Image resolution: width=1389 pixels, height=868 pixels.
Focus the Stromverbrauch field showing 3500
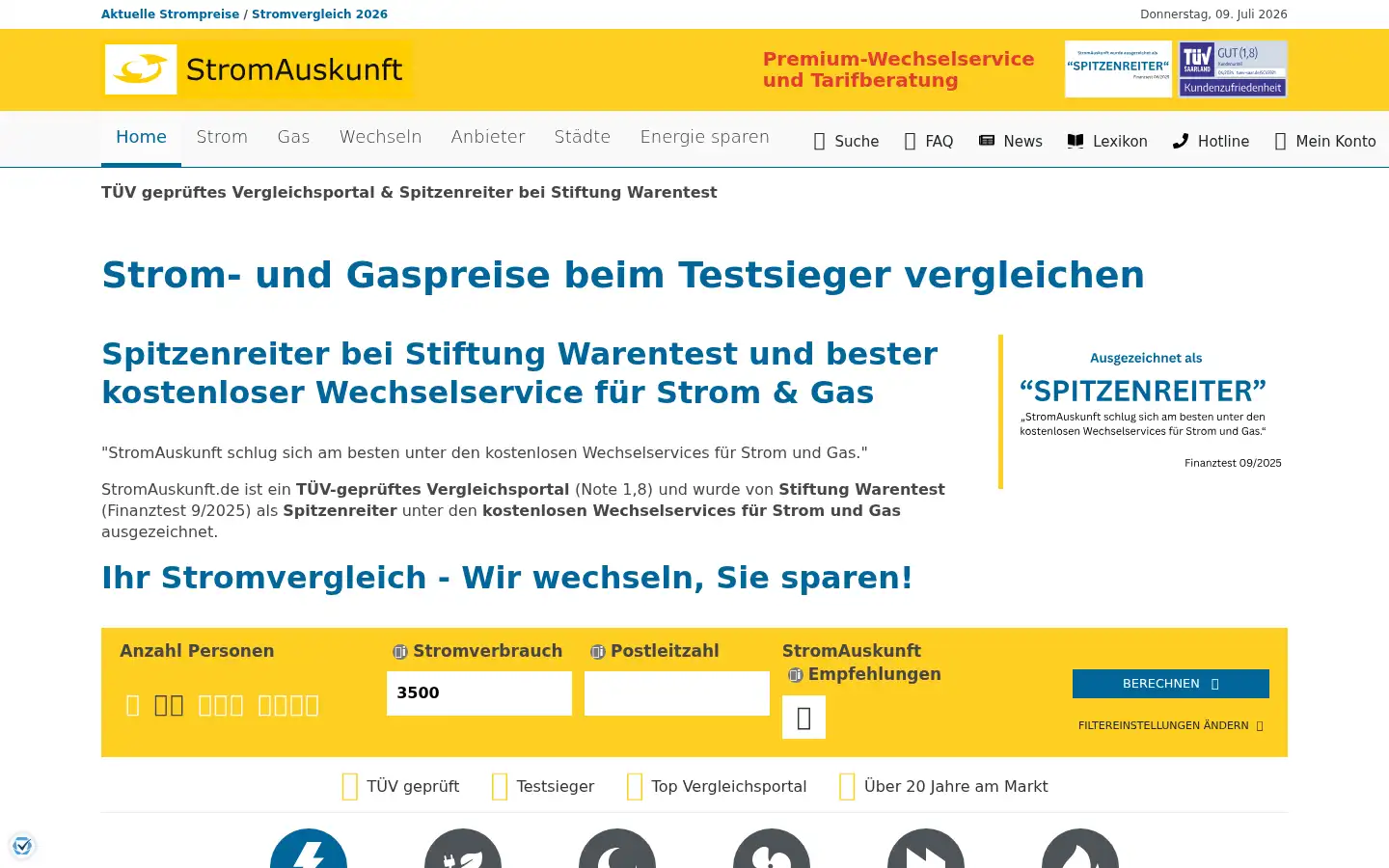click(479, 693)
